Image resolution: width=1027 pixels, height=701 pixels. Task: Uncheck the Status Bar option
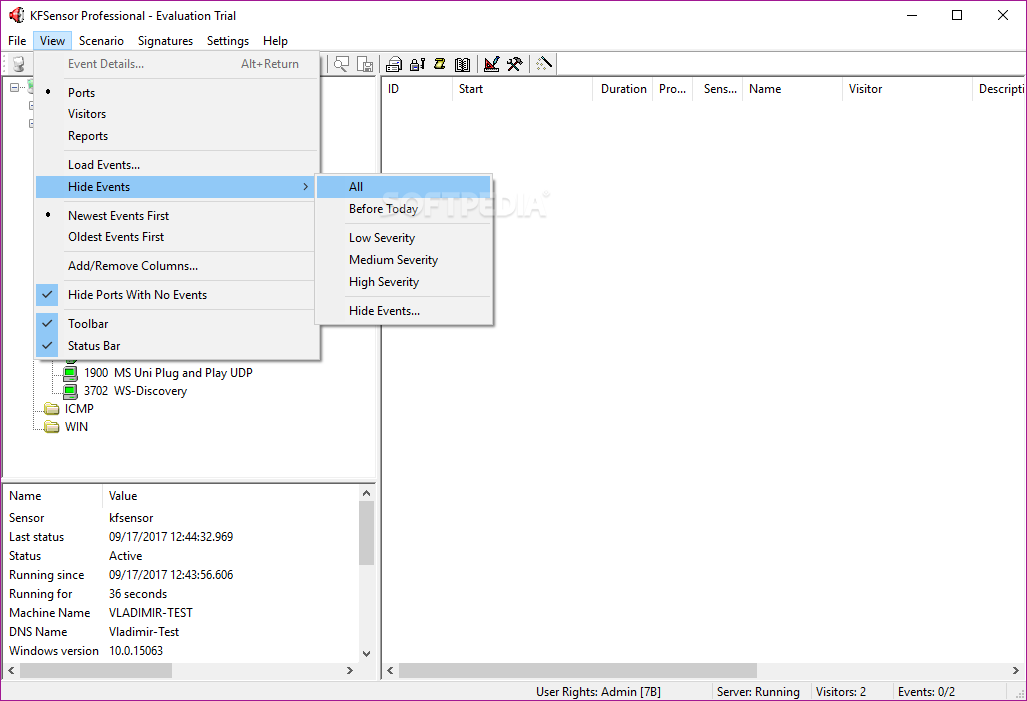177,346
